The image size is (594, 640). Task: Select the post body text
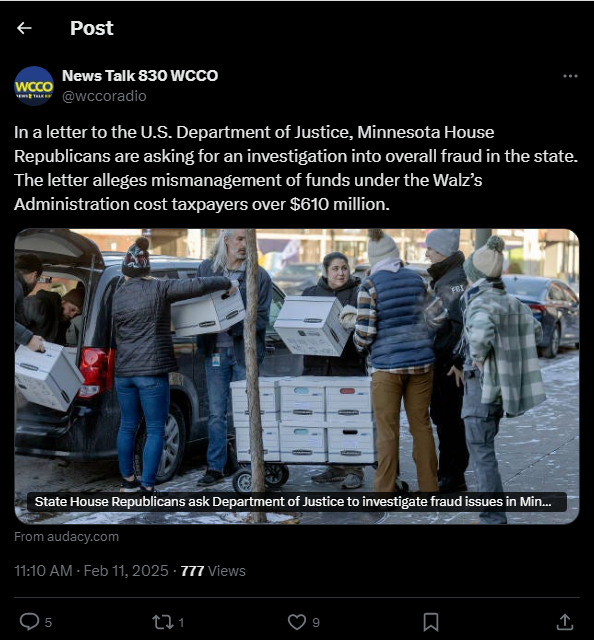tap(296, 168)
